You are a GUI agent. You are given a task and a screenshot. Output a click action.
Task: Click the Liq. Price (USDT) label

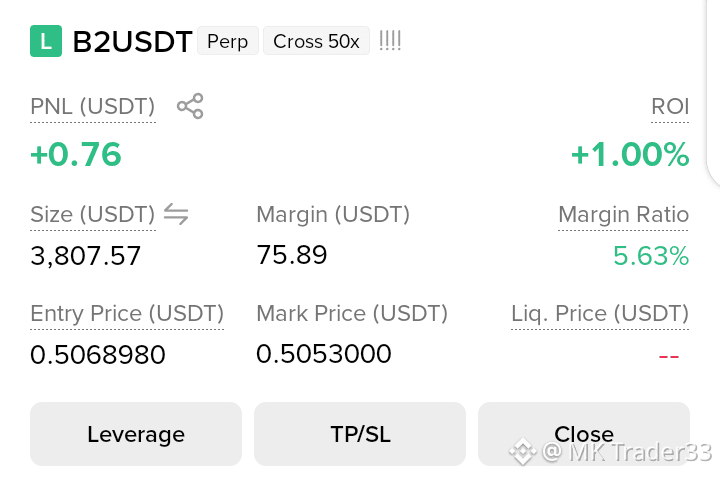point(600,314)
